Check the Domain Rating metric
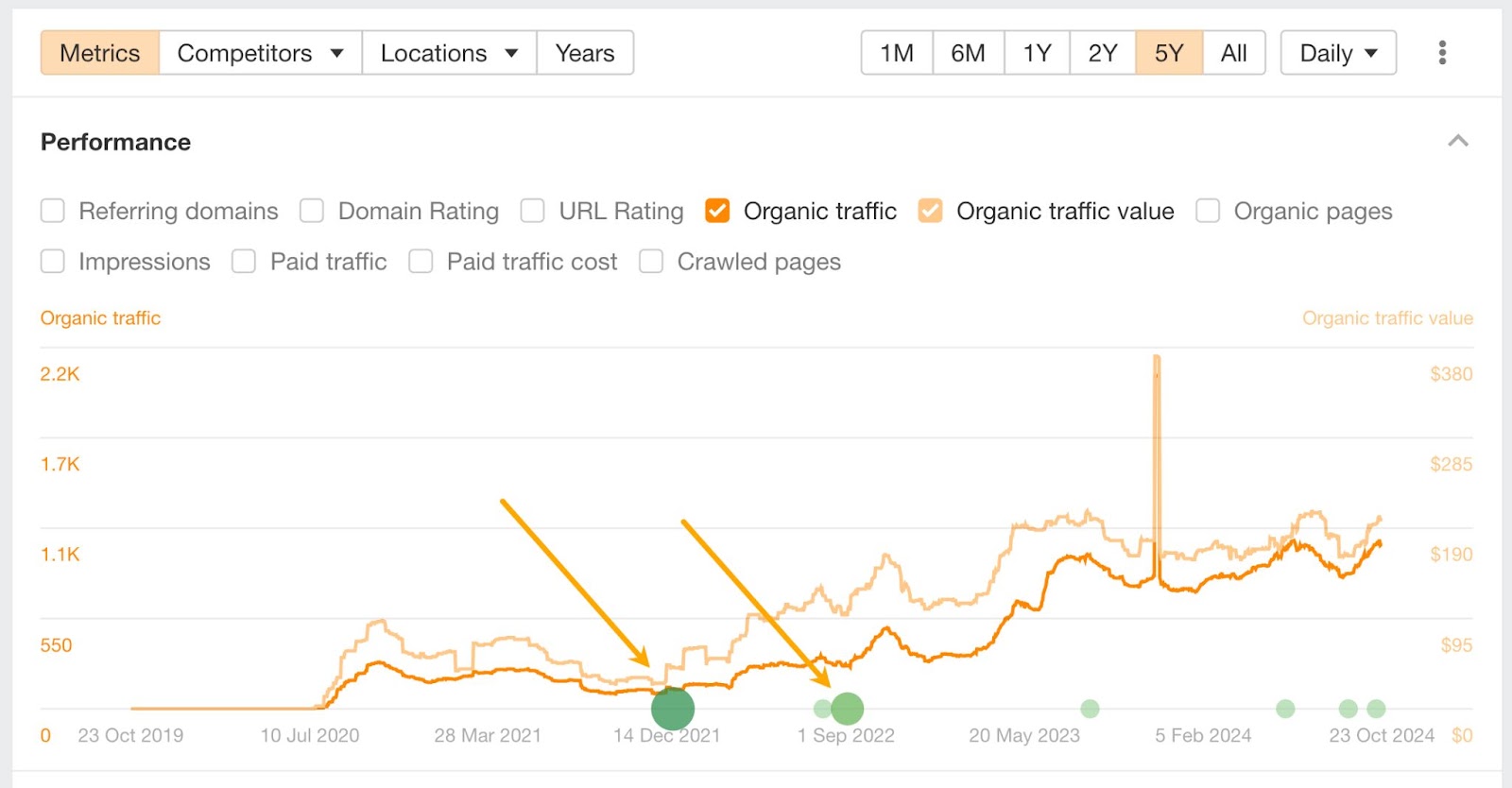Image resolution: width=1512 pixels, height=788 pixels. (x=311, y=211)
